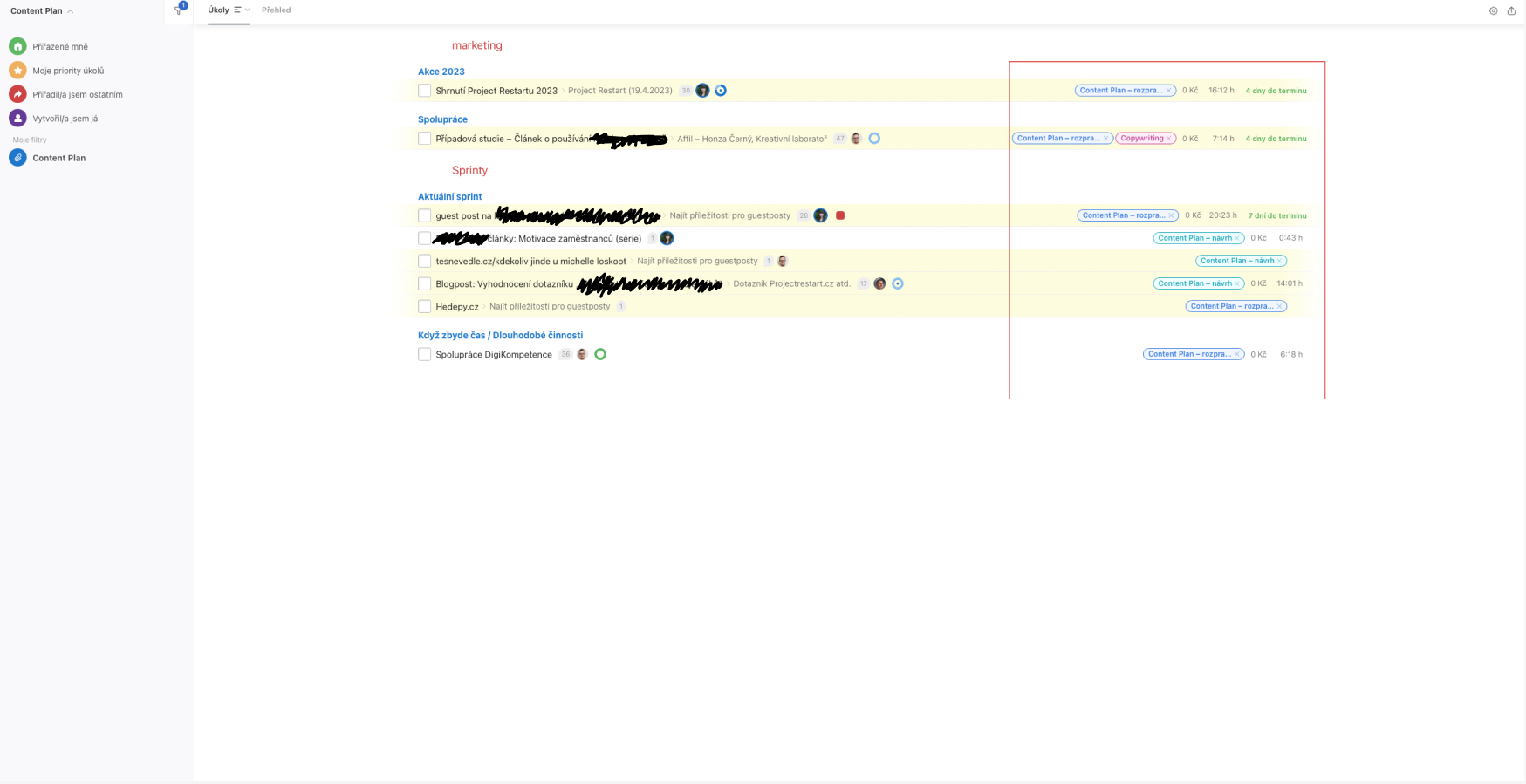
Task: Remove Content Plan tag from Hedepy.cz row
Action: [x=1280, y=306]
